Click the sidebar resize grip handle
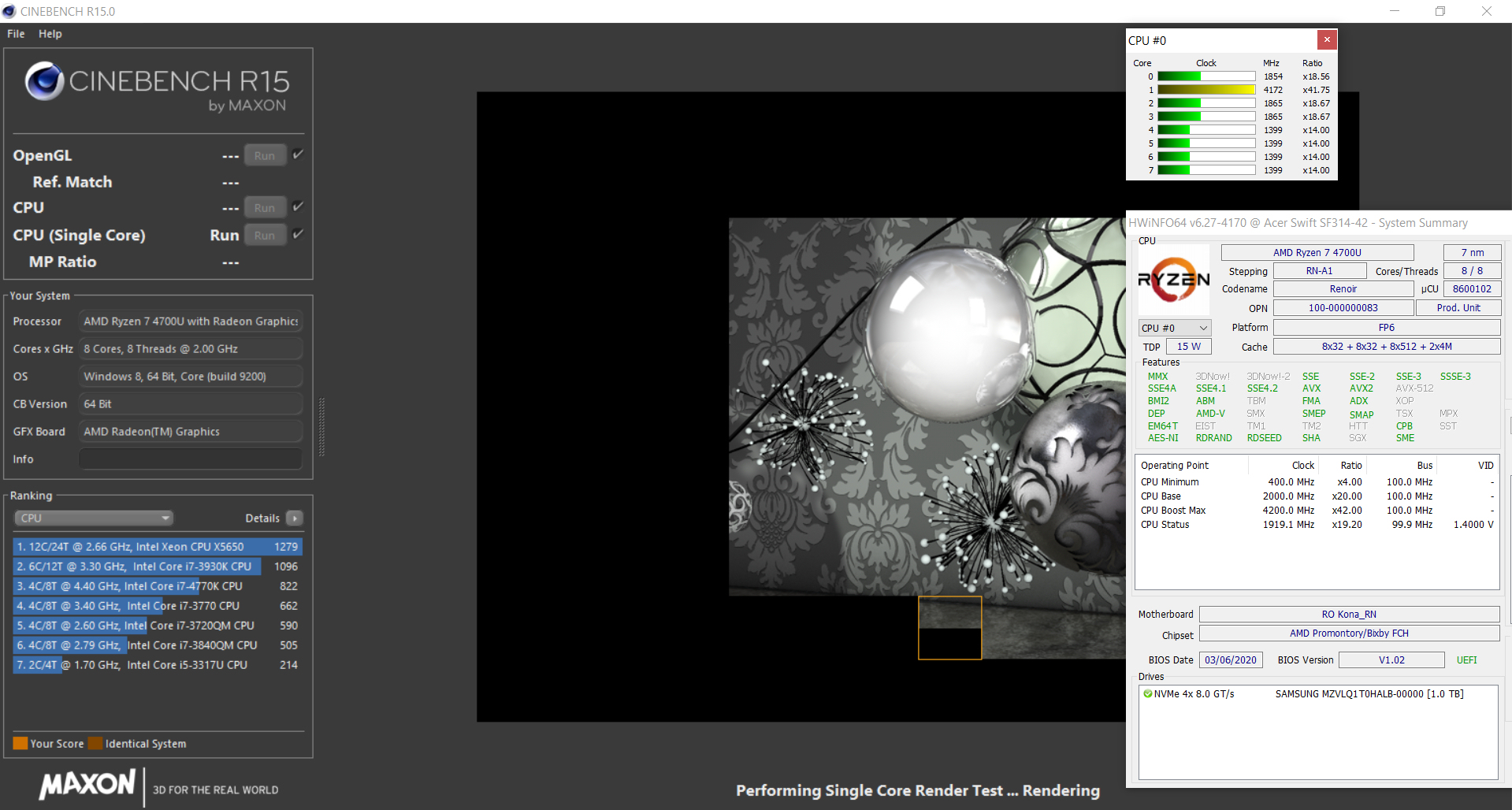 tap(321, 427)
